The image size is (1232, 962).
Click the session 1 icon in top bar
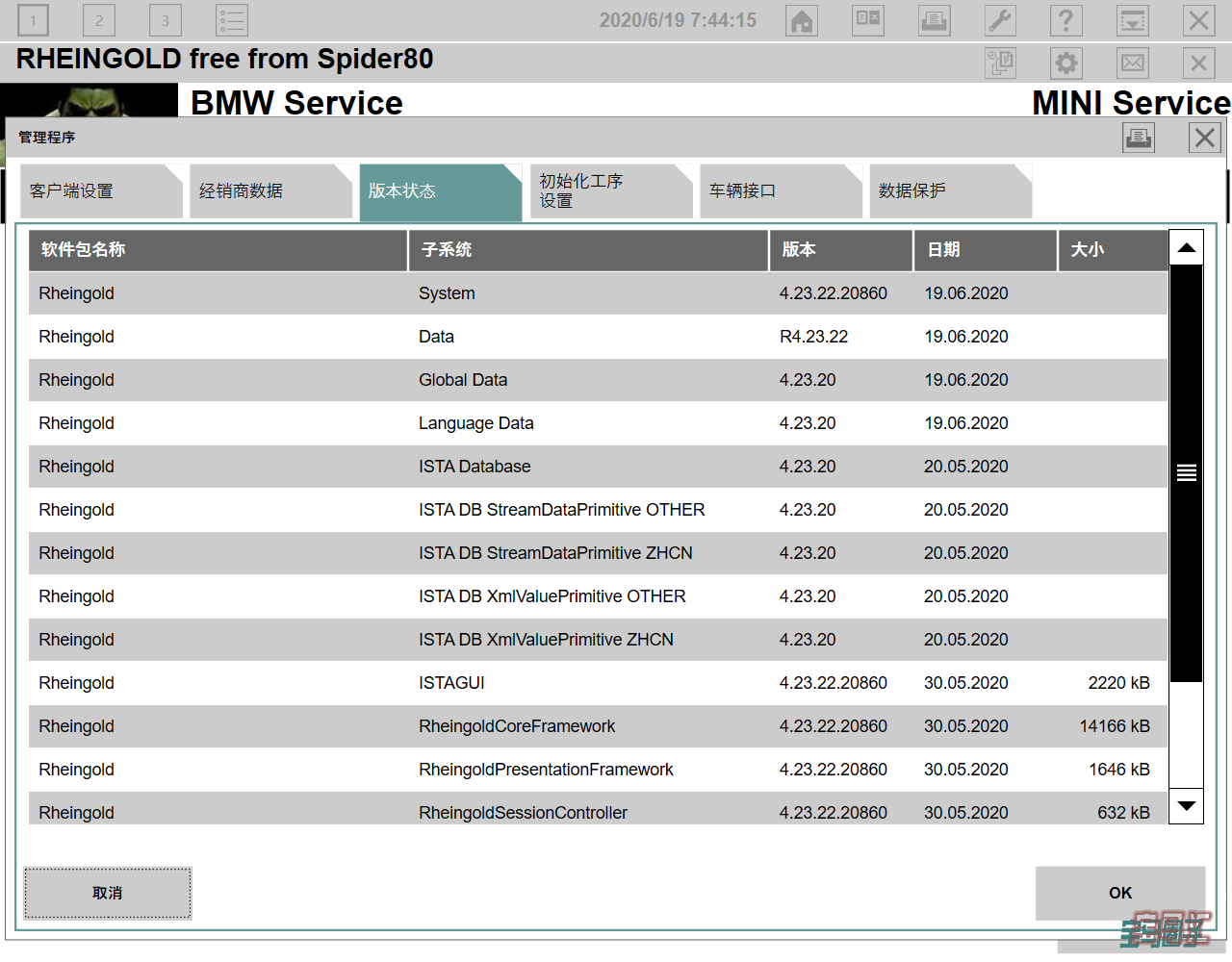(x=33, y=20)
